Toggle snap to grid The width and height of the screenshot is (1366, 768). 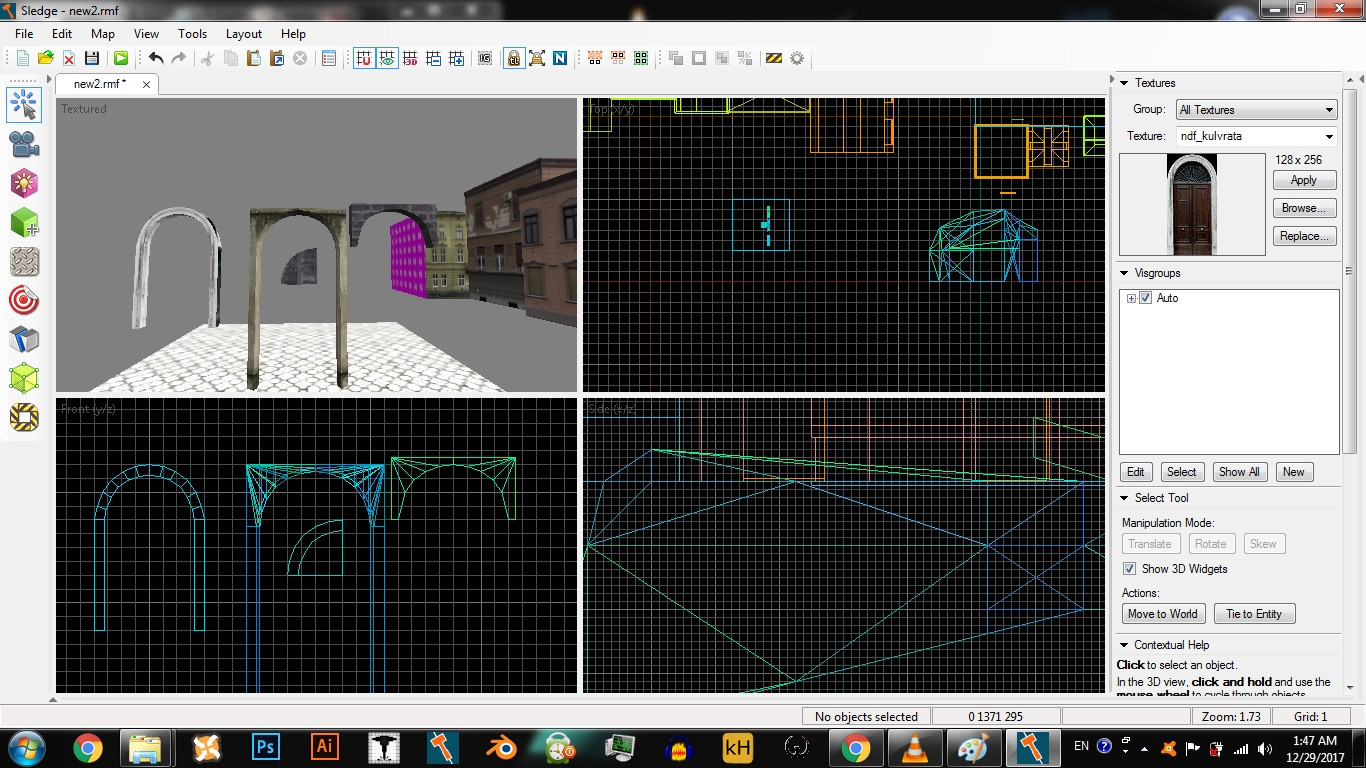[x=364, y=59]
